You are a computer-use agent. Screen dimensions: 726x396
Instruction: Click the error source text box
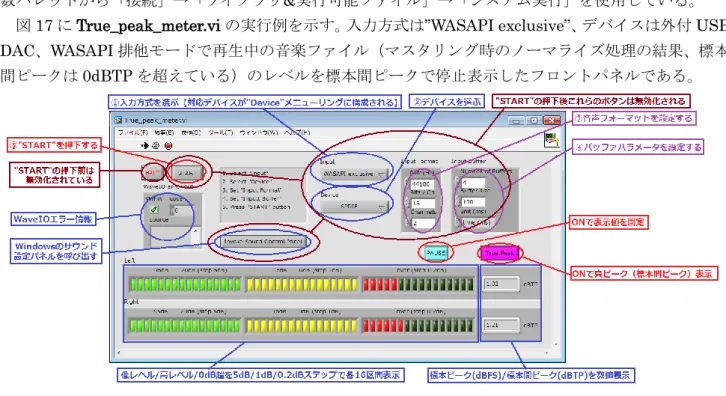[171, 236]
